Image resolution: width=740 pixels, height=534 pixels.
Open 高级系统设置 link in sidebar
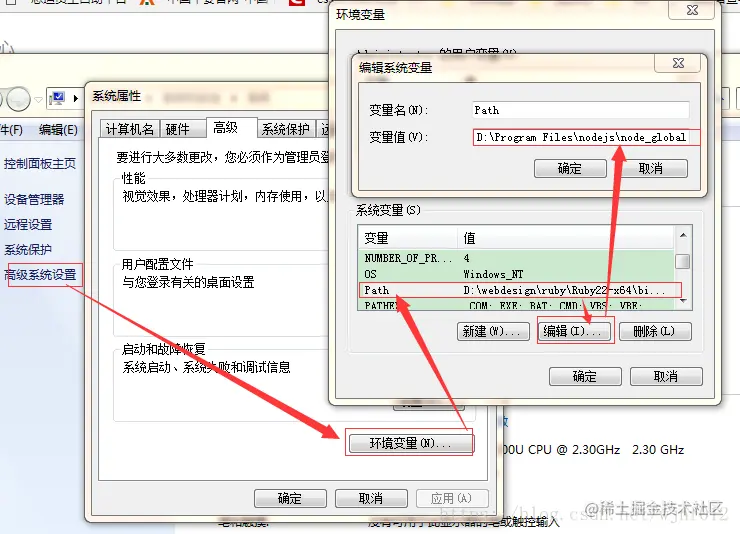[x=41, y=275]
